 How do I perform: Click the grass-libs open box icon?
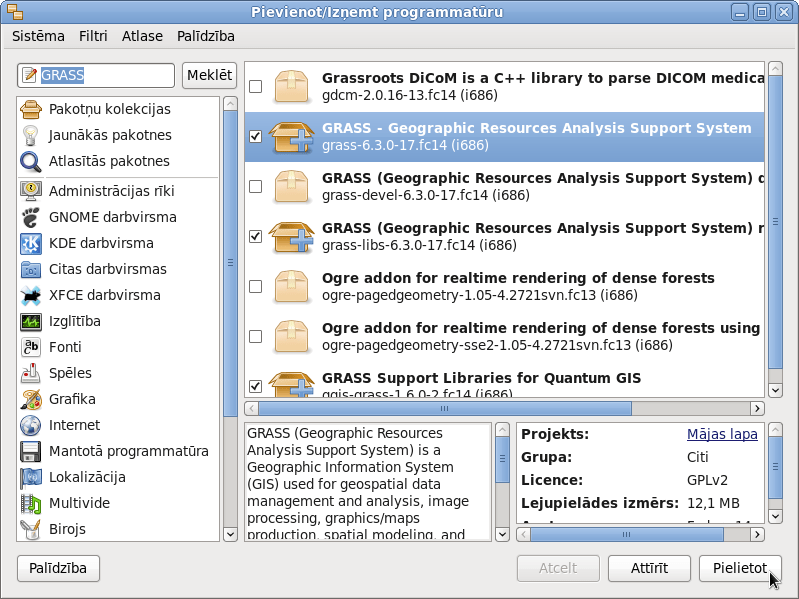click(x=291, y=236)
